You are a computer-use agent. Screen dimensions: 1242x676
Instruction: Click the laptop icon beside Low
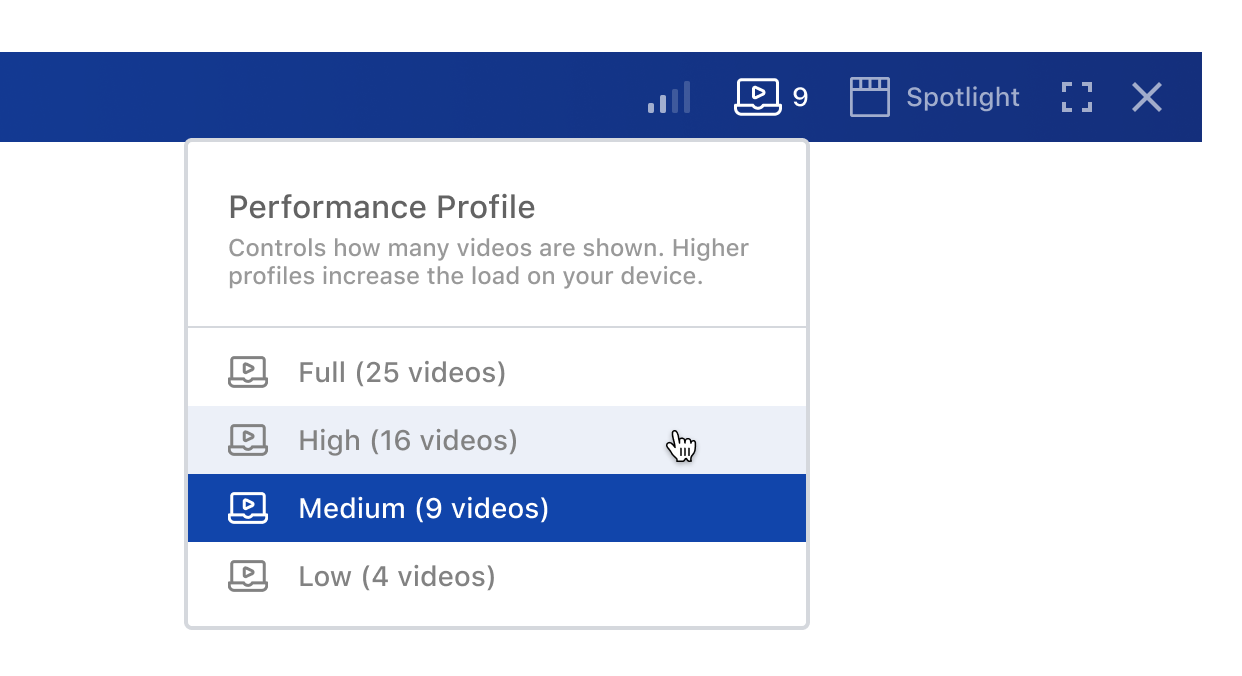pyautogui.click(x=248, y=576)
